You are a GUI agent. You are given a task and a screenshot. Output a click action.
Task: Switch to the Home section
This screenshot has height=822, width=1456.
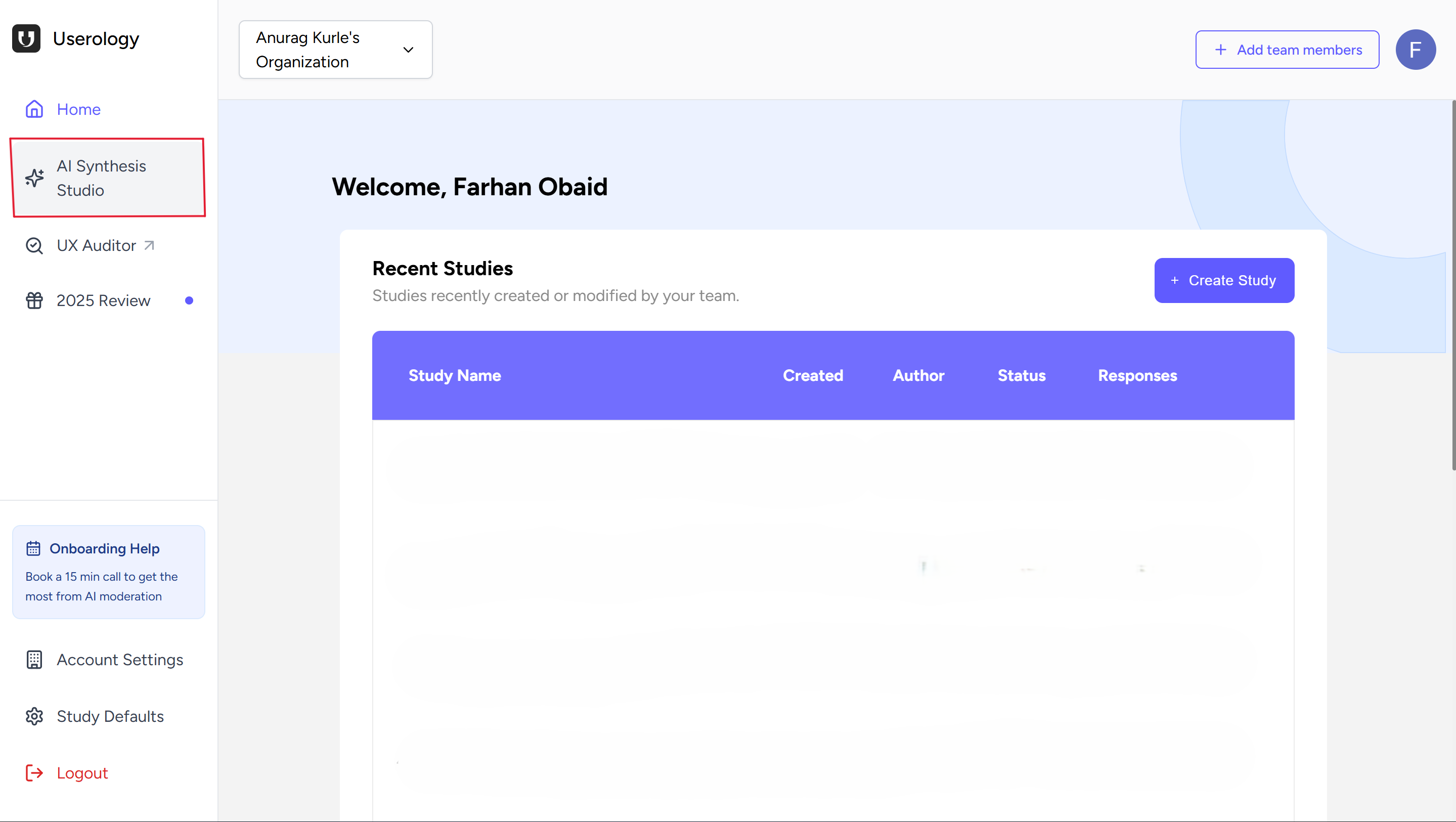point(78,109)
